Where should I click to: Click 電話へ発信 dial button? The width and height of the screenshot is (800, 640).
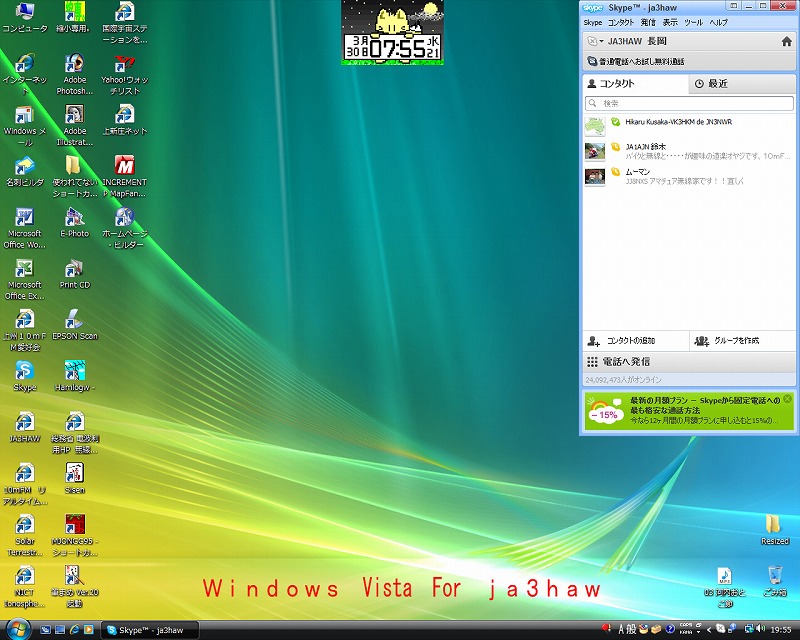click(x=689, y=362)
